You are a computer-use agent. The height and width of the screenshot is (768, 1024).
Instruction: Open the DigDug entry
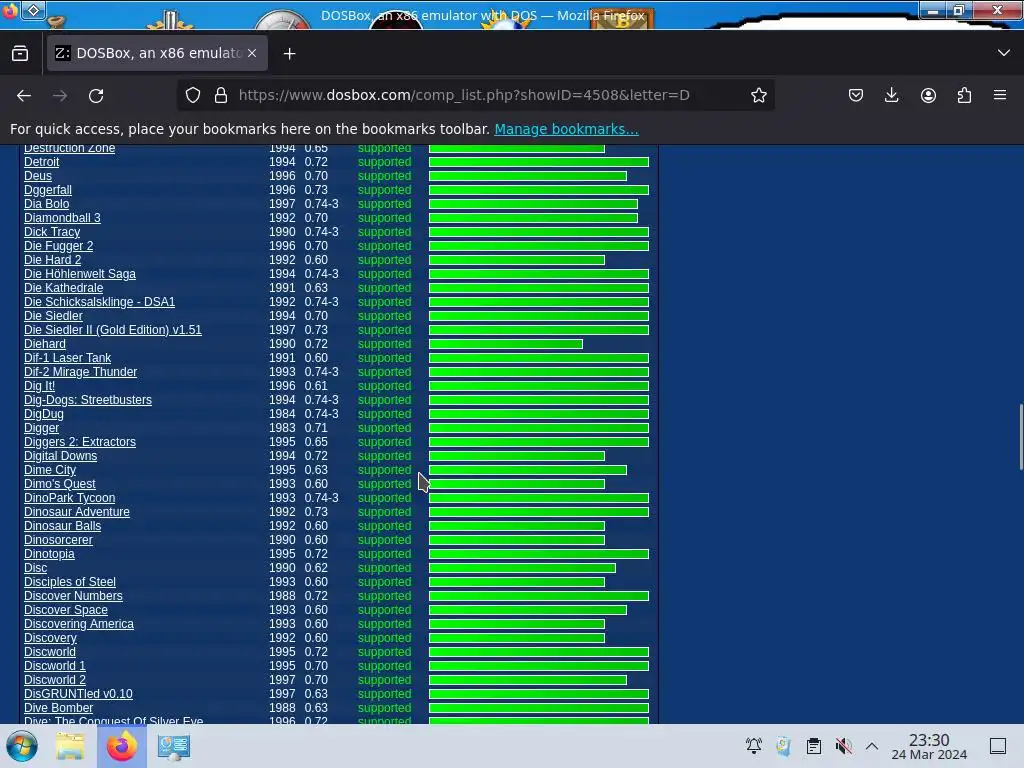(x=44, y=414)
